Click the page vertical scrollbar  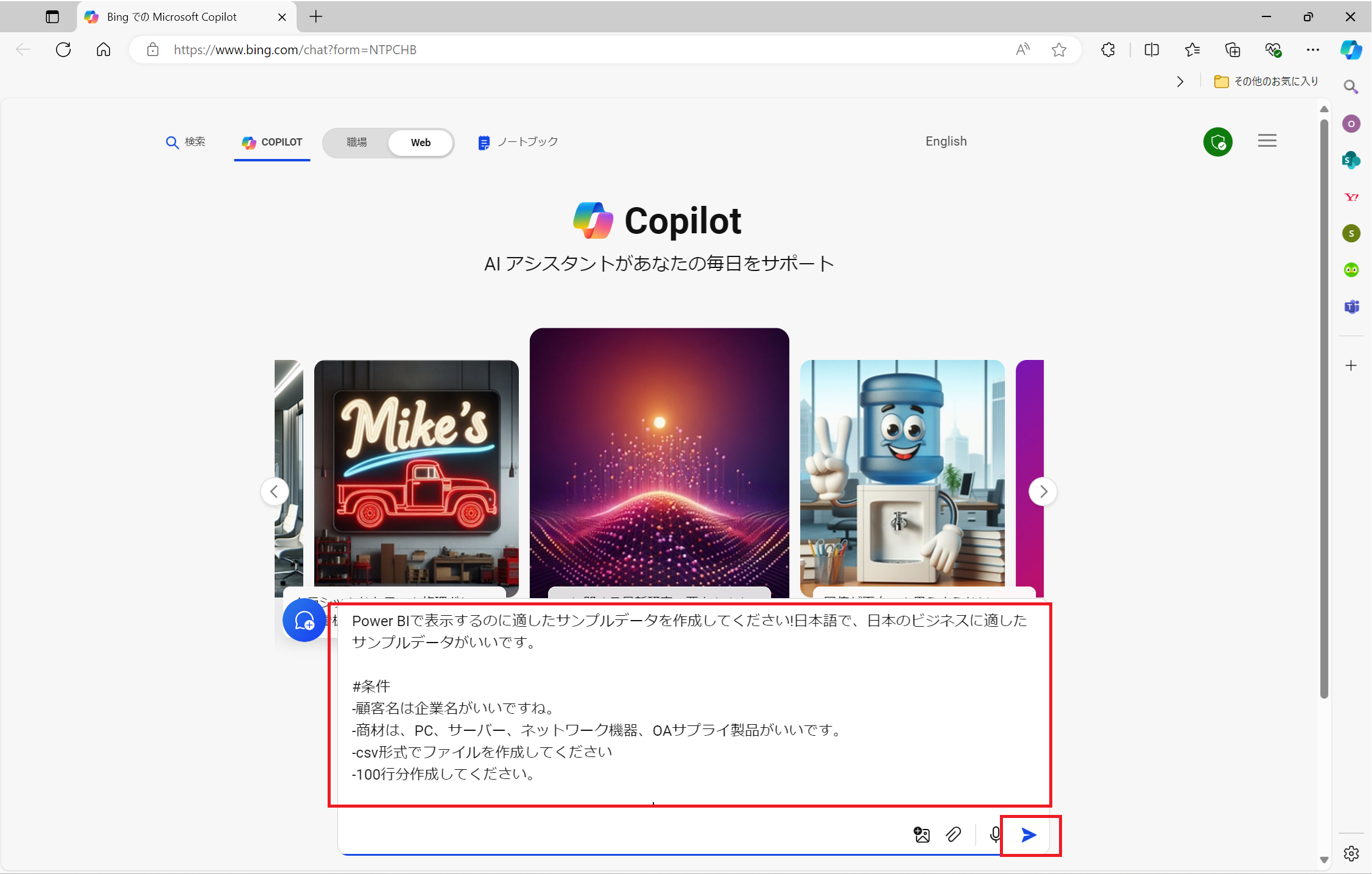coord(1324,408)
